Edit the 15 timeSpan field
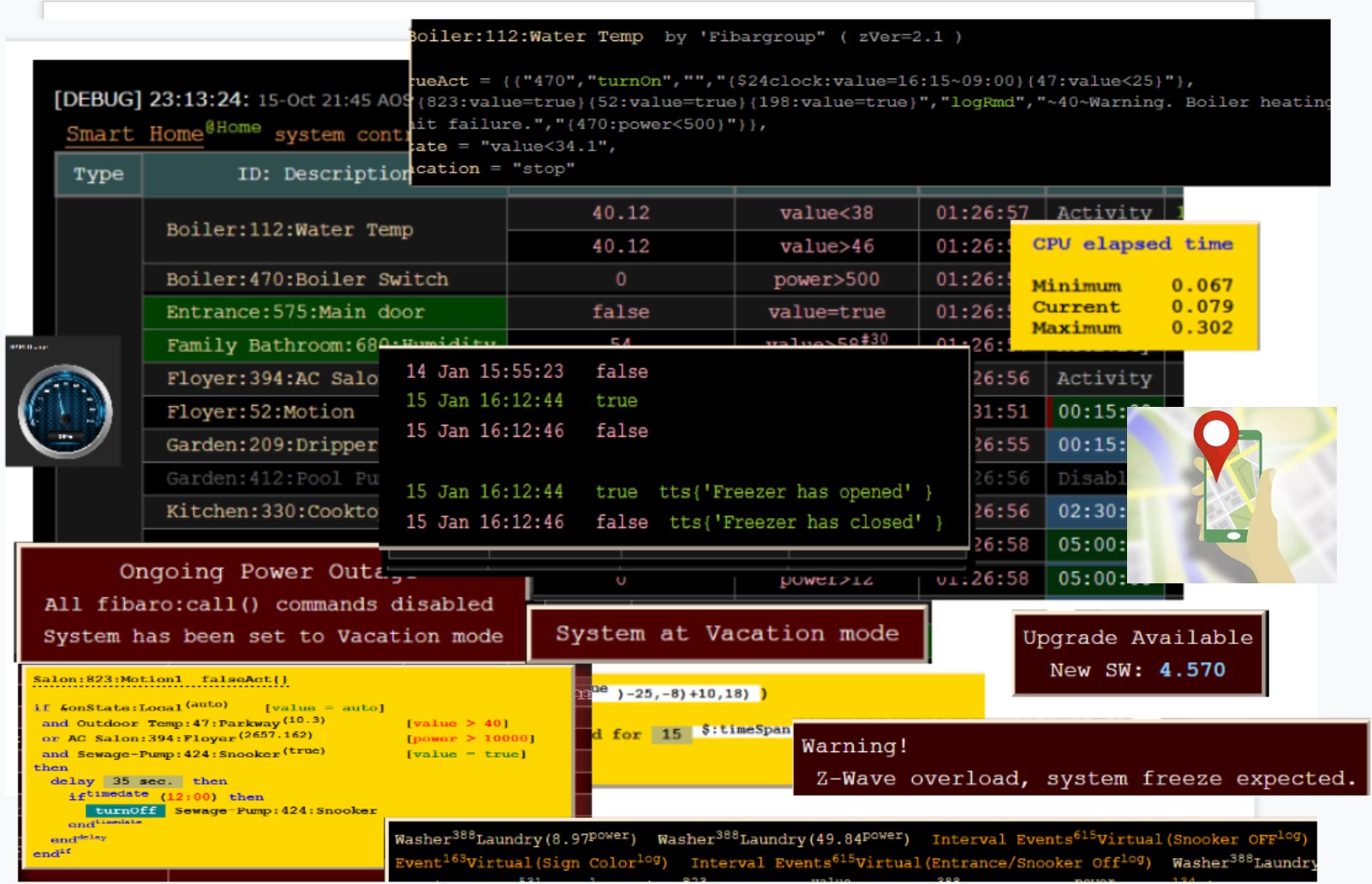This screenshot has width=1372, height=884. 671,734
